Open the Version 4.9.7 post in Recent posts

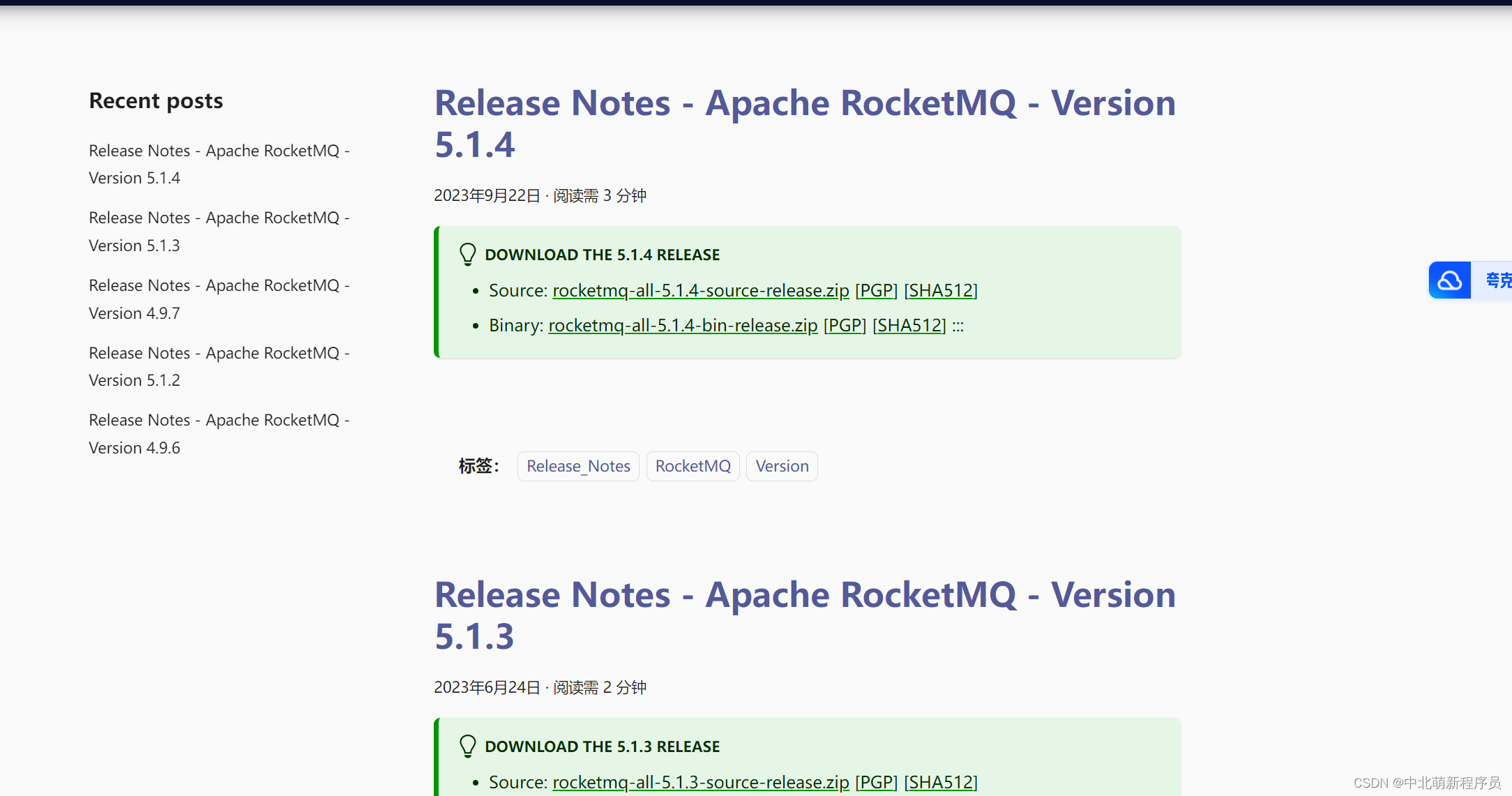[x=219, y=299]
